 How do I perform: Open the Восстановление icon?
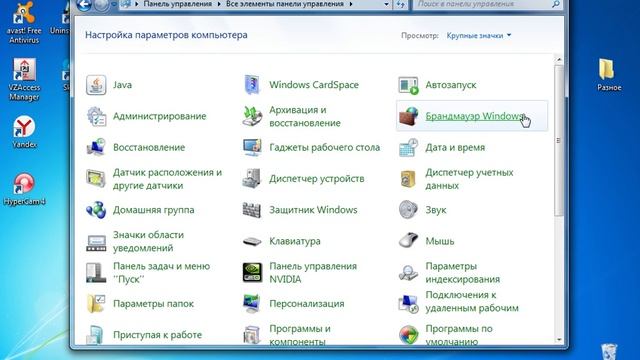[96, 147]
